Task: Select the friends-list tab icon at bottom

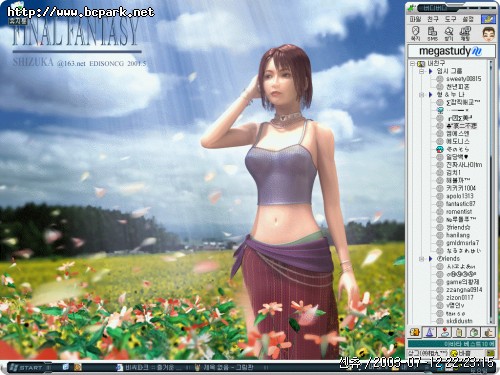Action: click(415, 332)
